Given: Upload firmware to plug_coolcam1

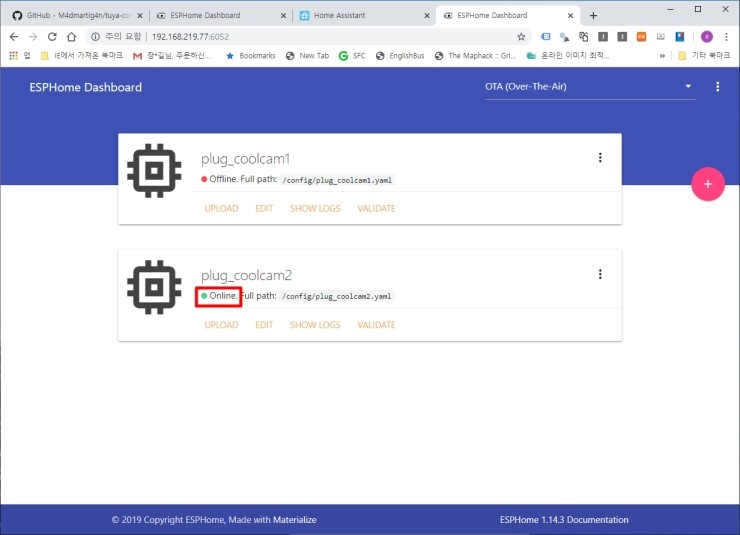Looking at the screenshot, I should coord(221,209).
